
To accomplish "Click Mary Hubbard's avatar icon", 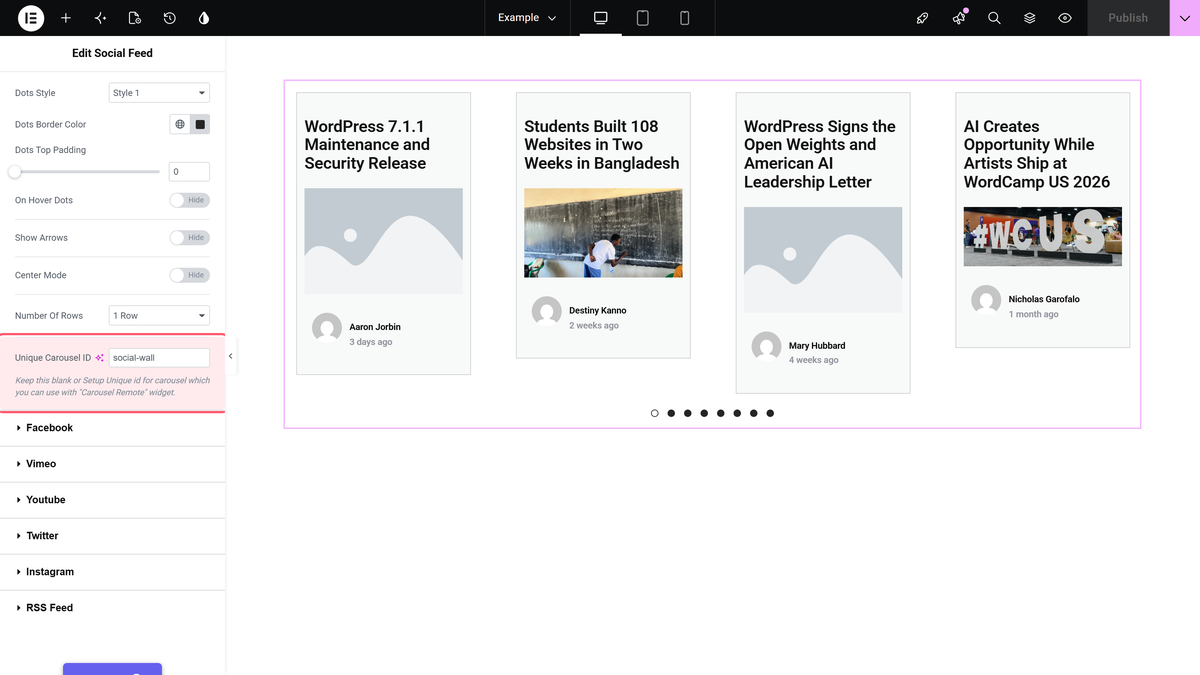I will tap(767, 346).
